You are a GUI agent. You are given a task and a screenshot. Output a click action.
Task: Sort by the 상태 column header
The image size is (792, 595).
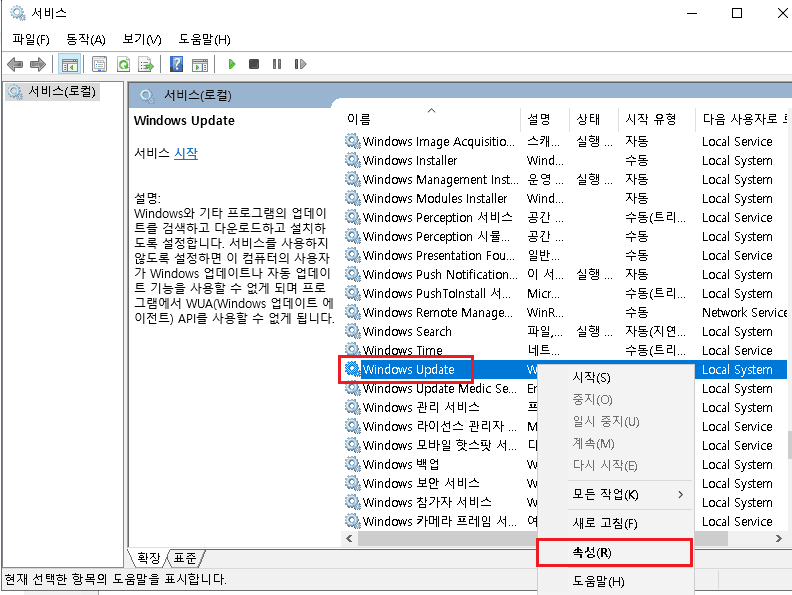pos(593,119)
